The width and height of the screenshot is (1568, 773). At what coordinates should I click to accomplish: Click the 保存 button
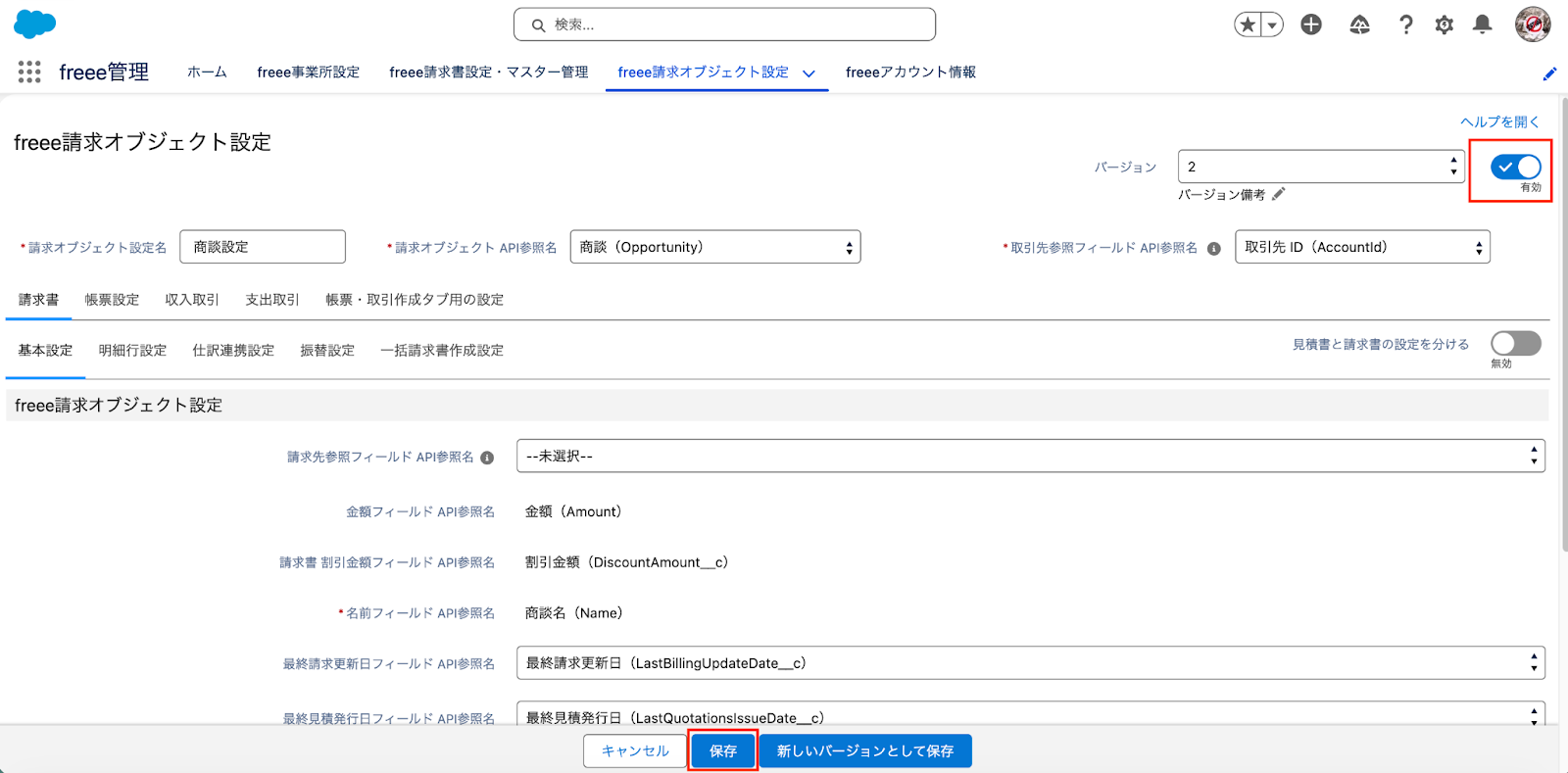(x=722, y=751)
